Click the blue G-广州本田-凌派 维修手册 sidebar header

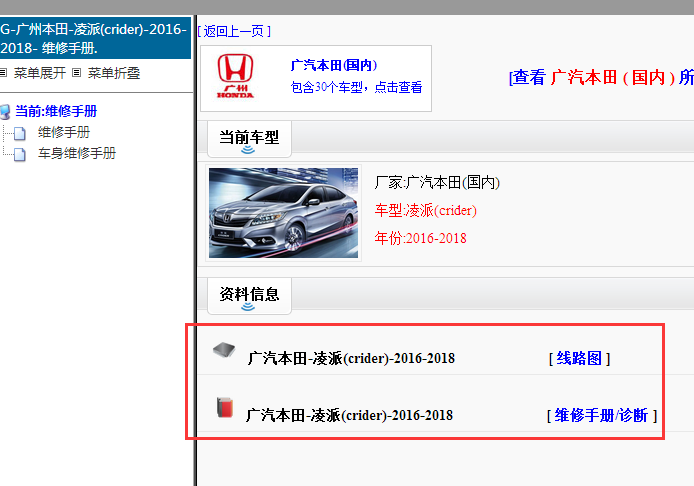pos(95,38)
